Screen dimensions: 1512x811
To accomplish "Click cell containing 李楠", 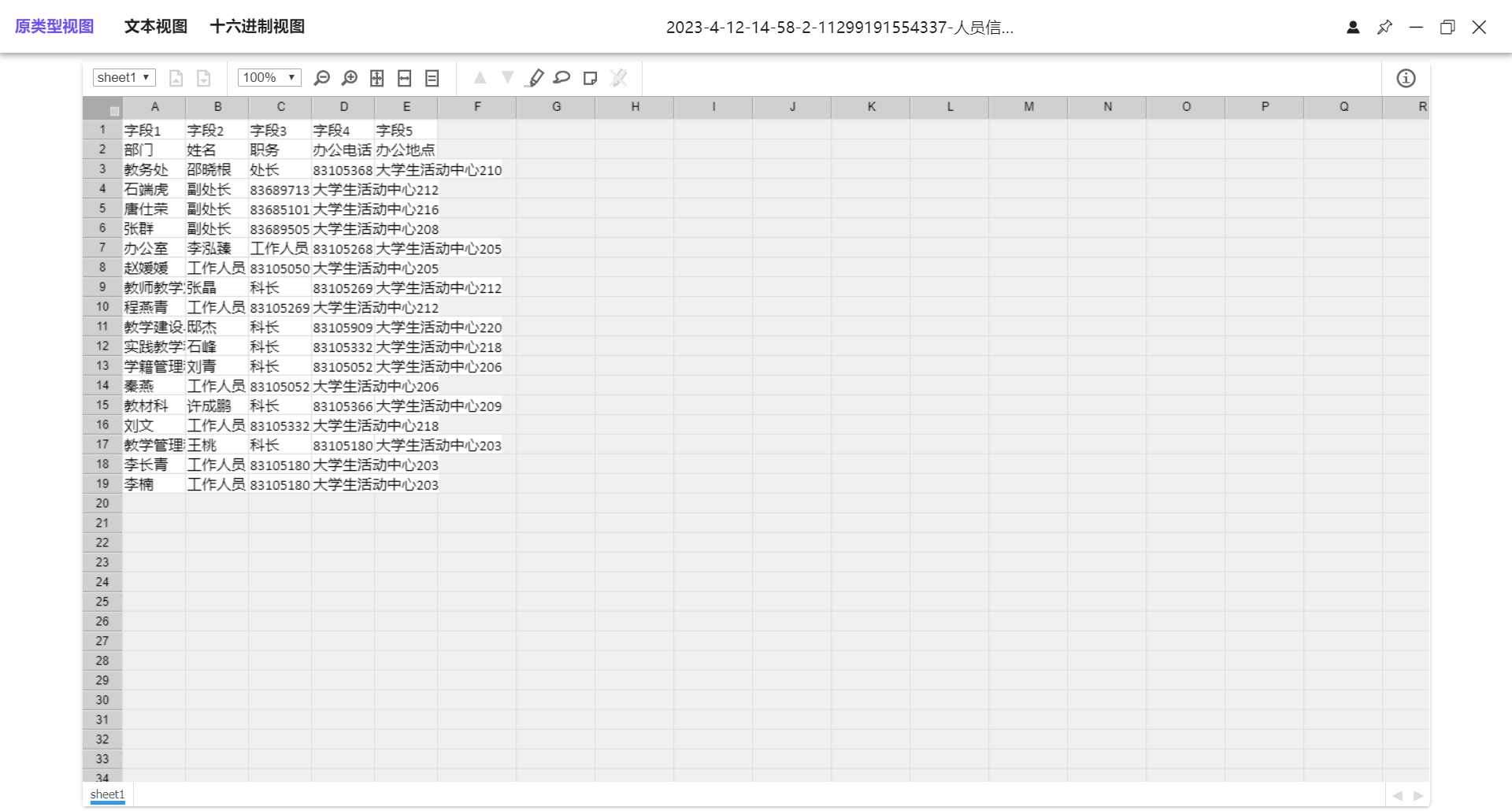I will (154, 484).
